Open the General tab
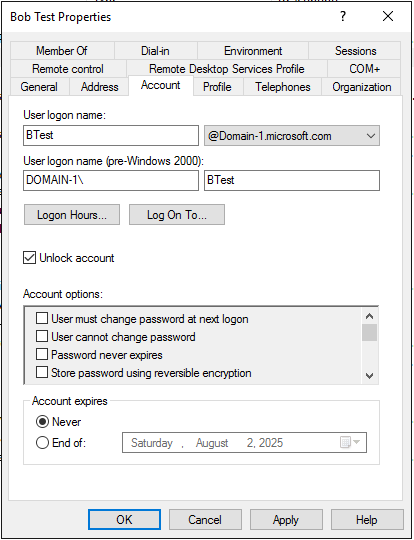414x540 pixels. pos(39,87)
